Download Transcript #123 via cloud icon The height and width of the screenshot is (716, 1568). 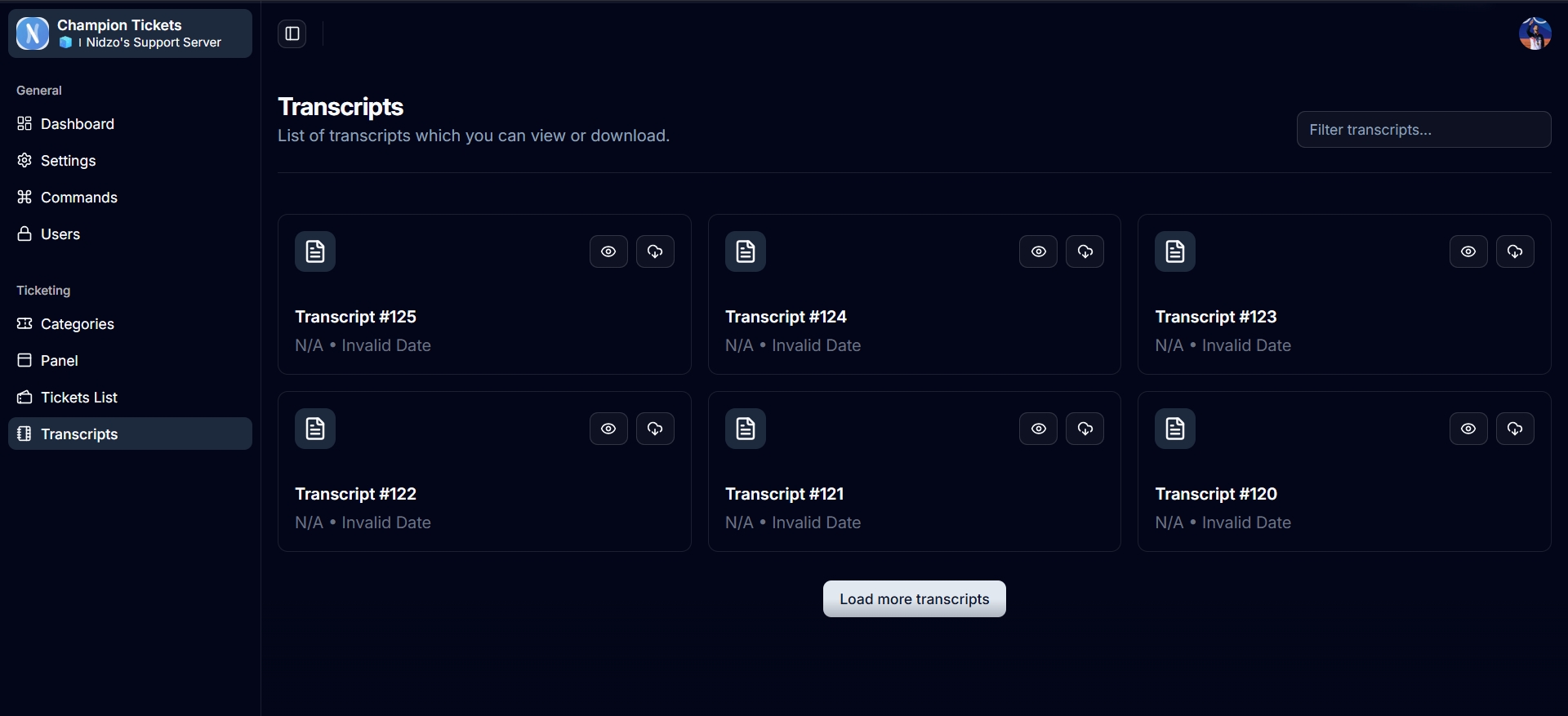pos(1515,251)
